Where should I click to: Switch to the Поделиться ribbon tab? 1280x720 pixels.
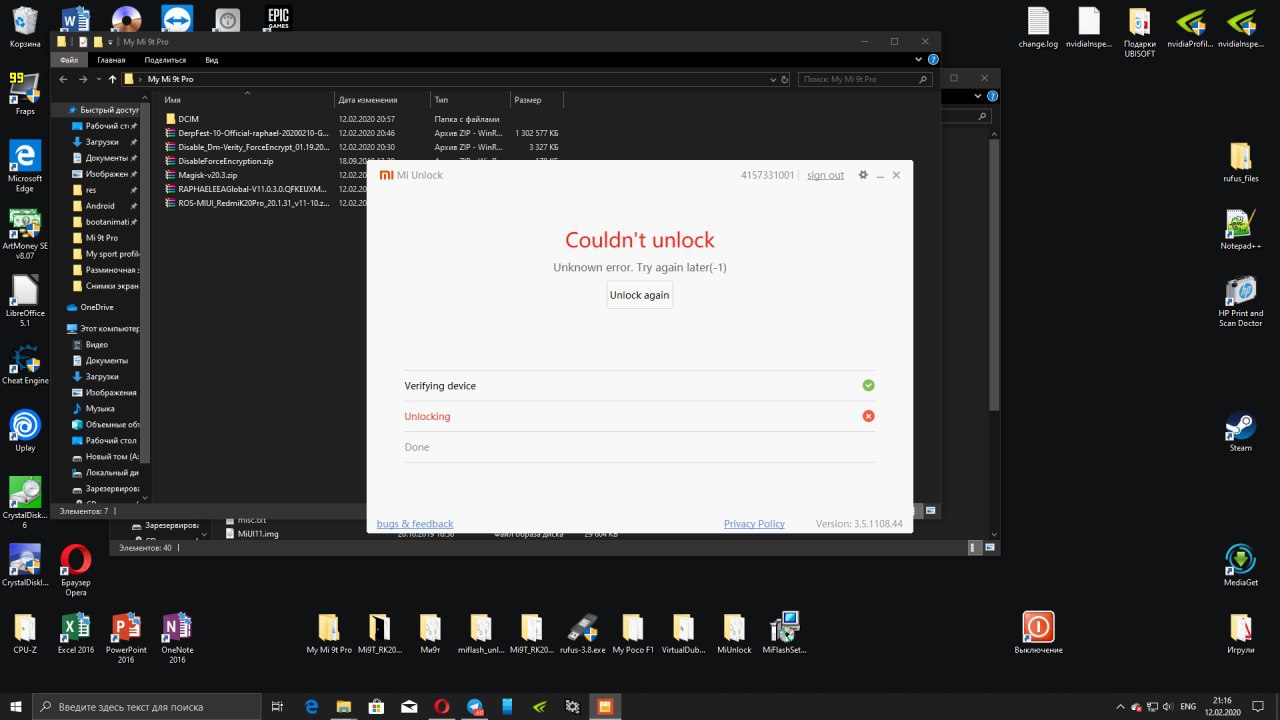pos(165,60)
